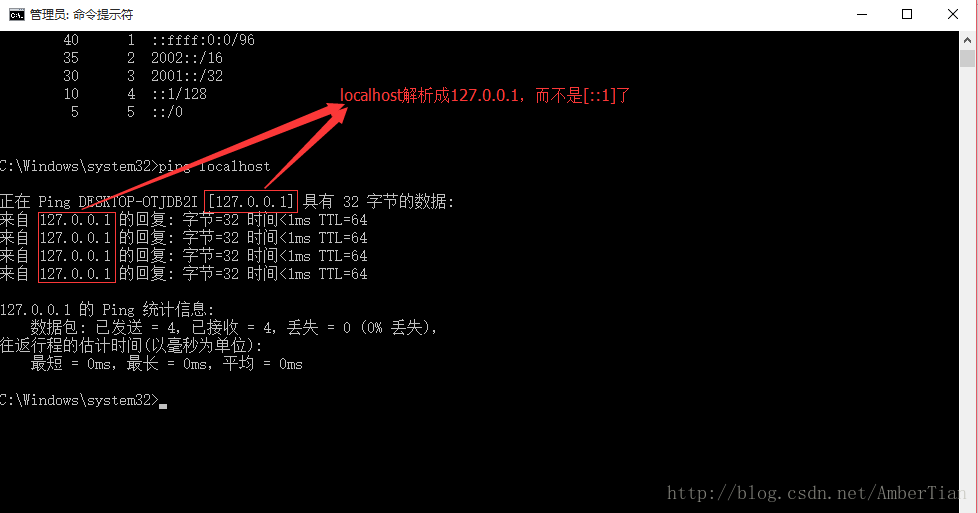
Task: Click the red annotation about localhost resolving to 127.0.0.1
Action: (485, 95)
